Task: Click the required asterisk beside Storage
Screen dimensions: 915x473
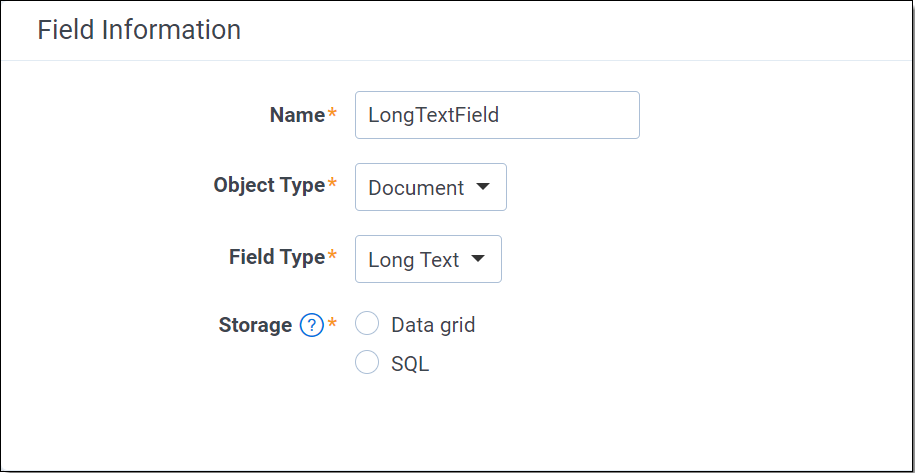Action: [x=332, y=323]
